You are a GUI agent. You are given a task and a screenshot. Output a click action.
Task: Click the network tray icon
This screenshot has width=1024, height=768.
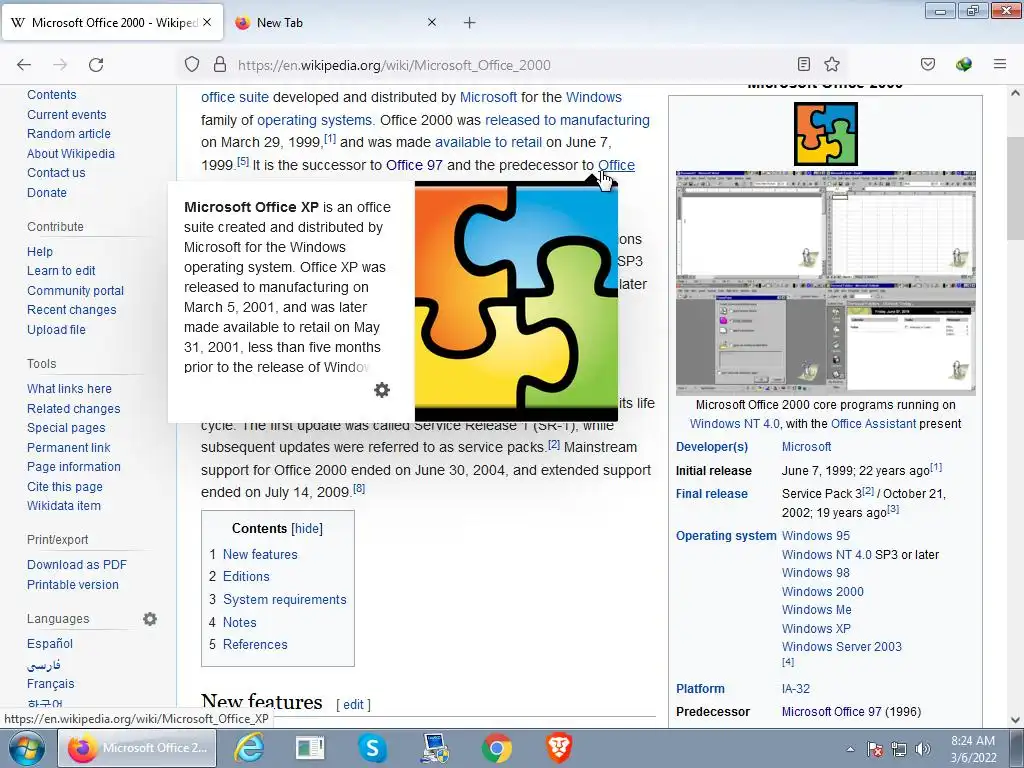click(x=899, y=749)
